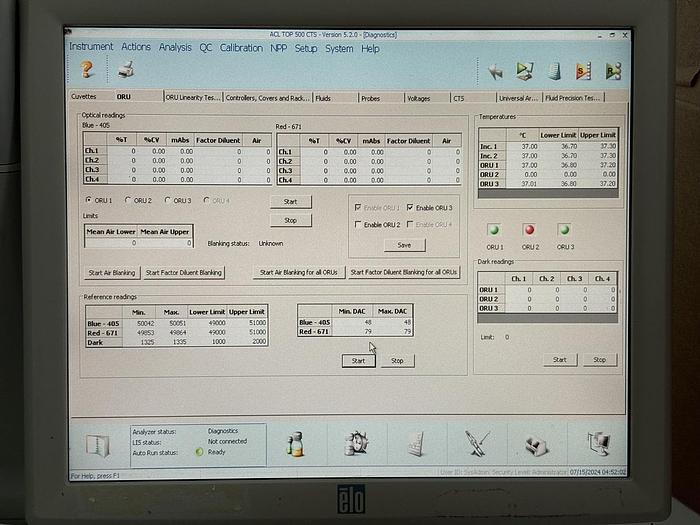
Task: Click the gear maintenance icon in bottom bar
Action: 356,443
